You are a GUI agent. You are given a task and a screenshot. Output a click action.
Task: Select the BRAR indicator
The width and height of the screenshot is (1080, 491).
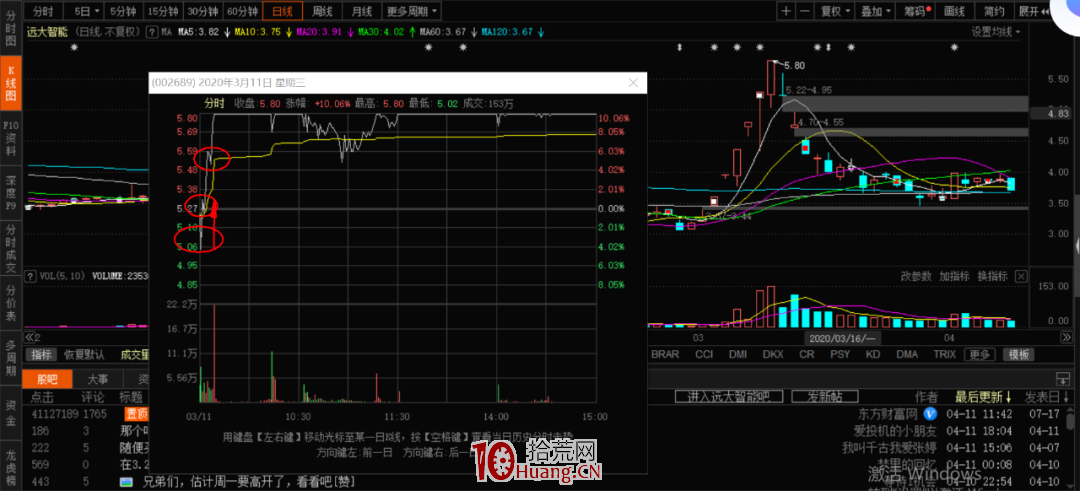point(665,355)
